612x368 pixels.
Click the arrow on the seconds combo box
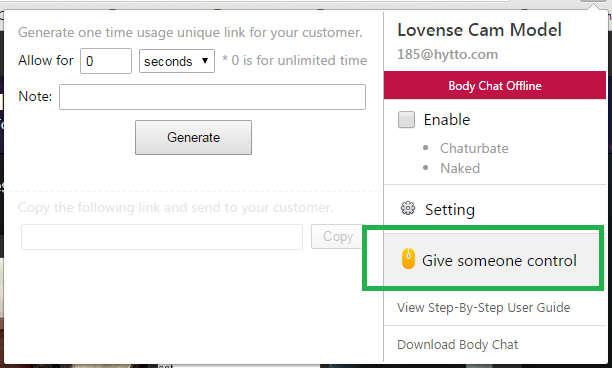(205, 61)
